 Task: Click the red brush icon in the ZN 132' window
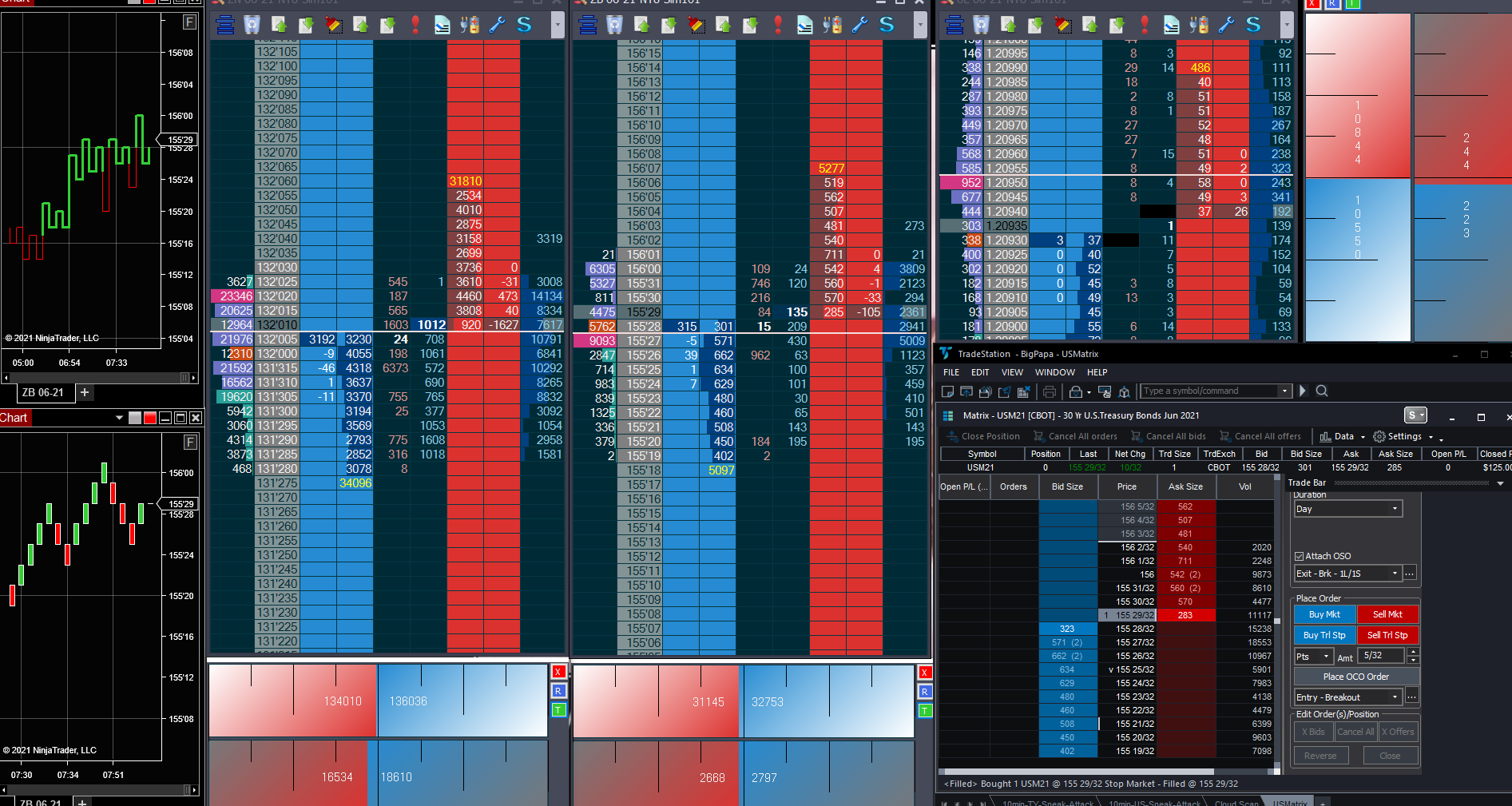click(x=334, y=26)
